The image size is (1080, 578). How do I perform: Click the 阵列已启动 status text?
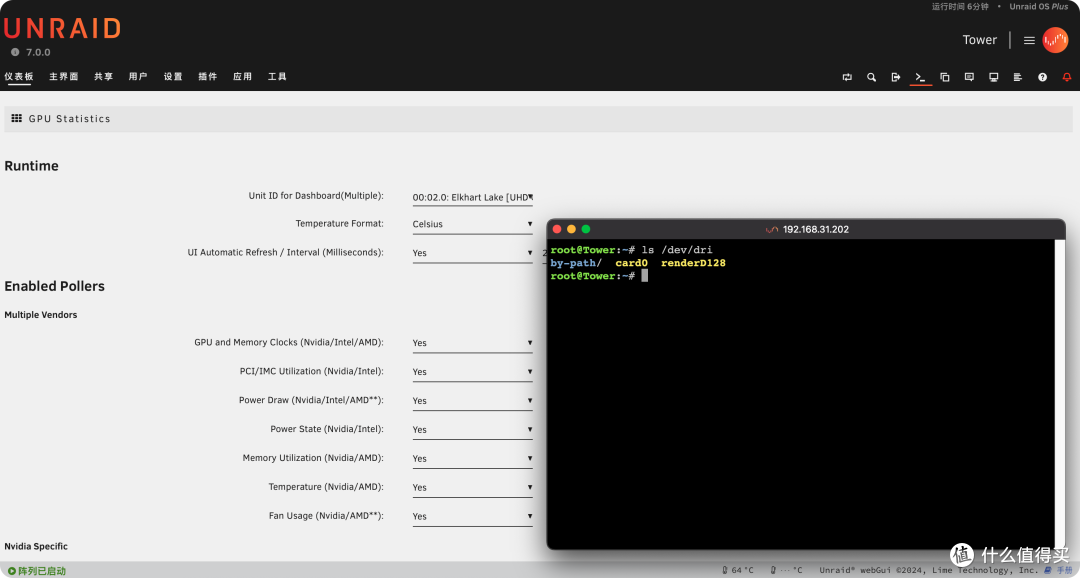point(42,571)
